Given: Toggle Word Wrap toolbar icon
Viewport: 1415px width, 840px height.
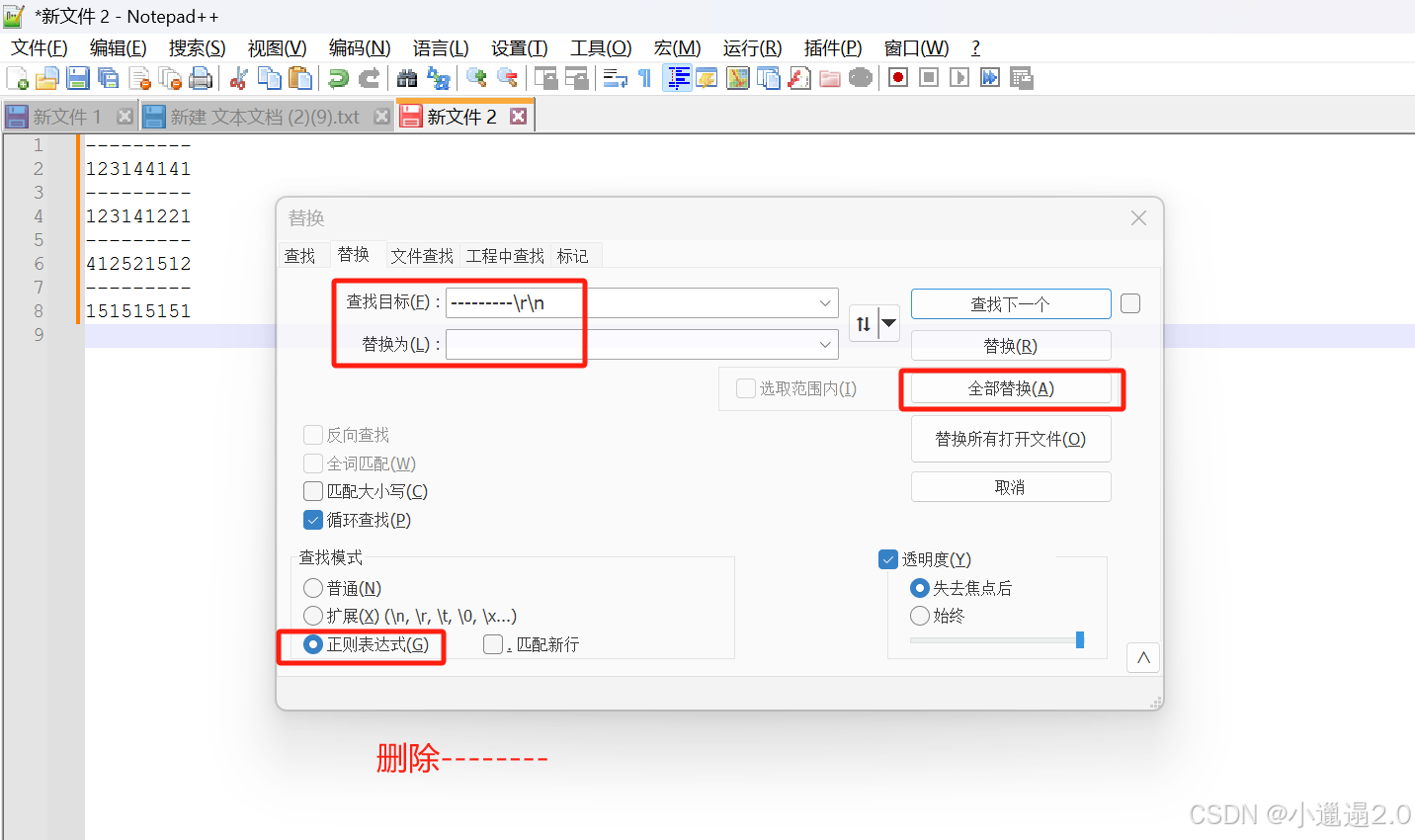Looking at the screenshot, I should pos(615,78).
